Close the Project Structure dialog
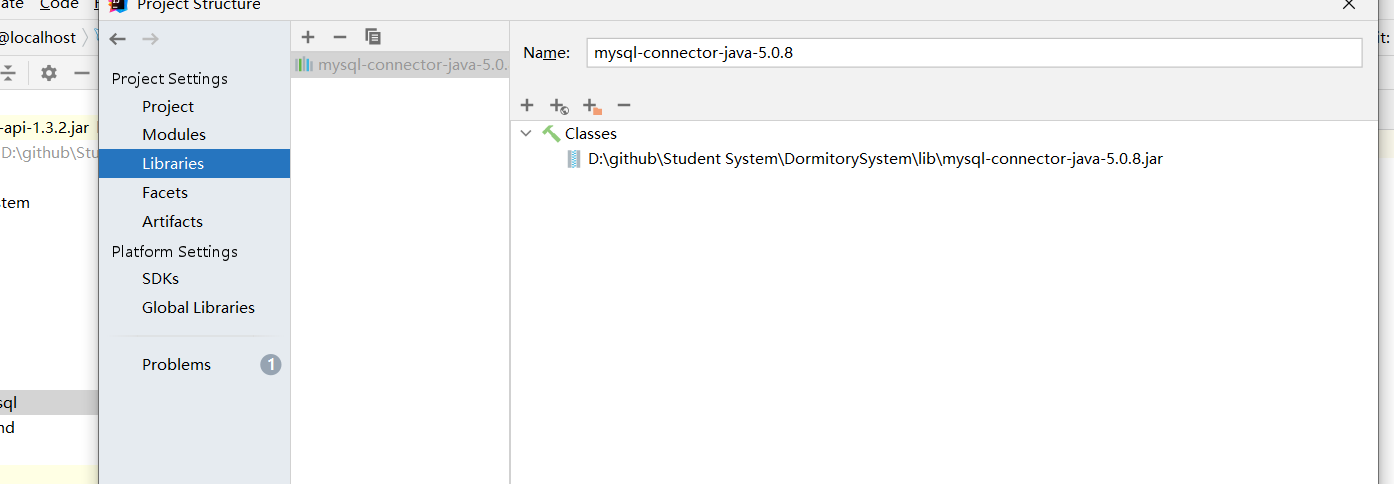The image size is (1394, 484). pos(1348,5)
